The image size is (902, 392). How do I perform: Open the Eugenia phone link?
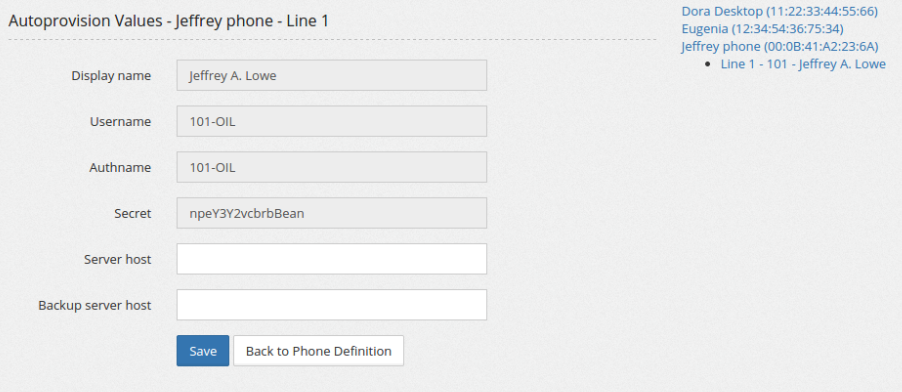pos(762,28)
